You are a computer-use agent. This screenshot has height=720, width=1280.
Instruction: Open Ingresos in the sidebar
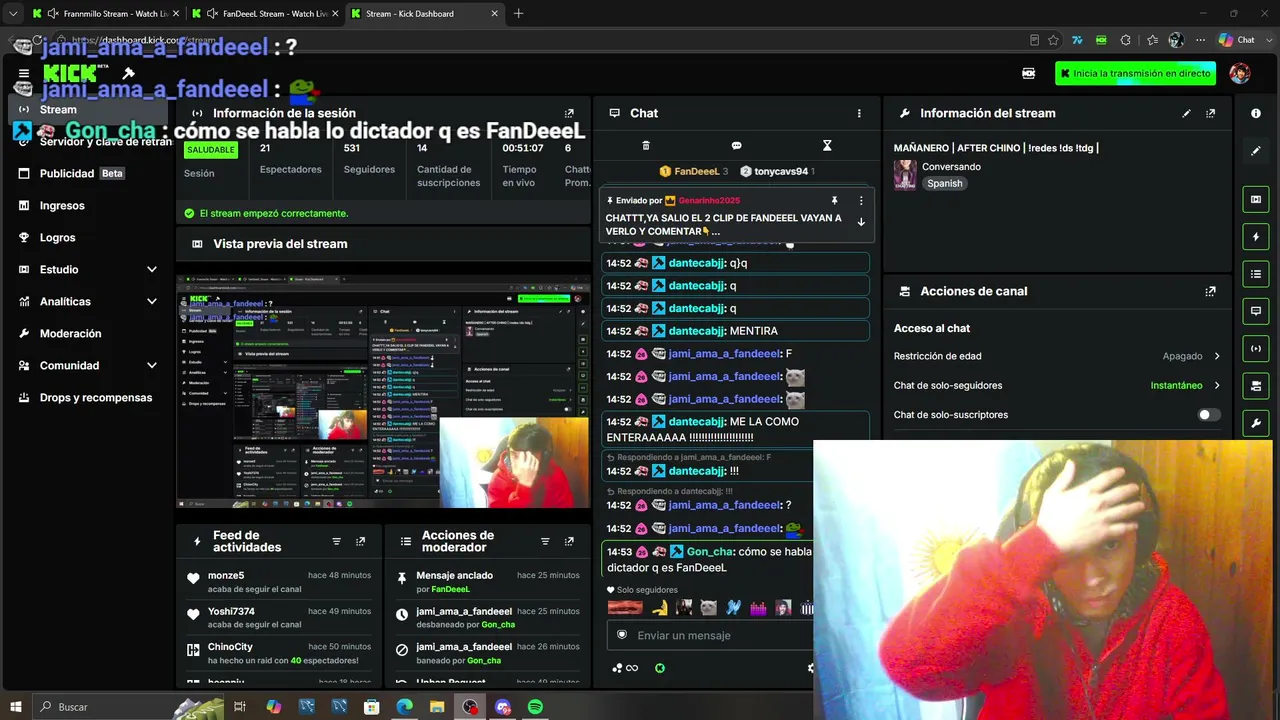[x=88, y=206]
